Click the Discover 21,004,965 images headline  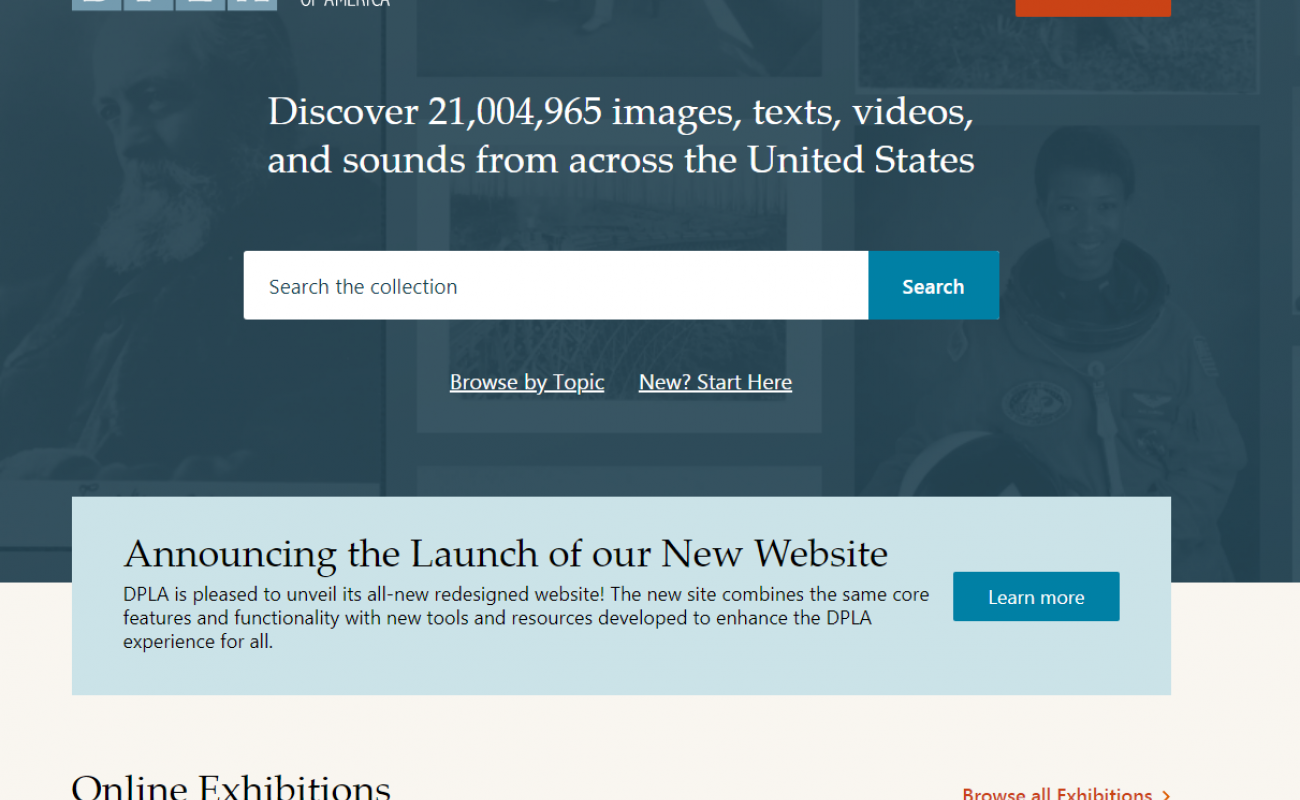click(x=621, y=135)
